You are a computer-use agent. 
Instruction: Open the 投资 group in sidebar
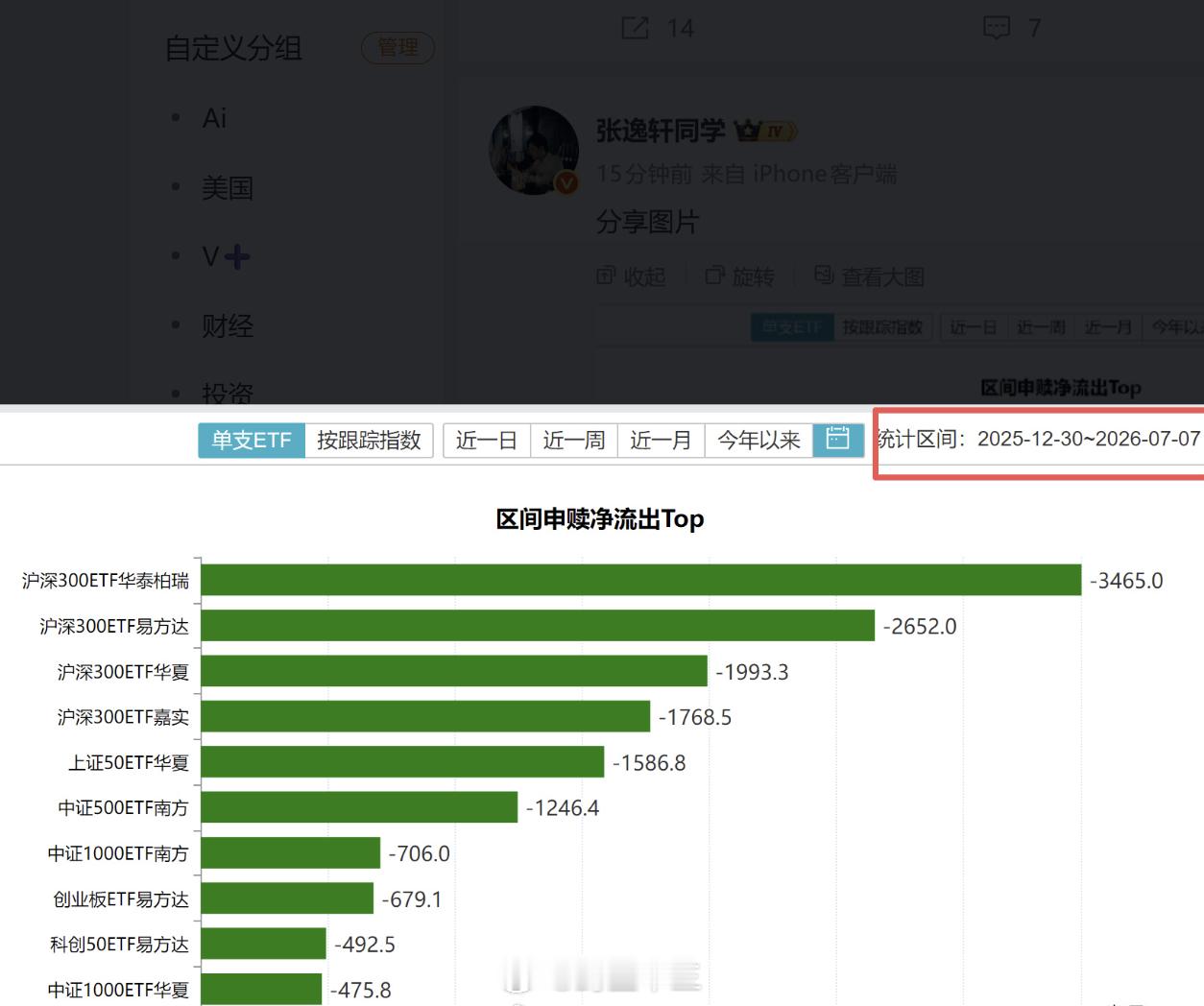(x=228, y=392)
